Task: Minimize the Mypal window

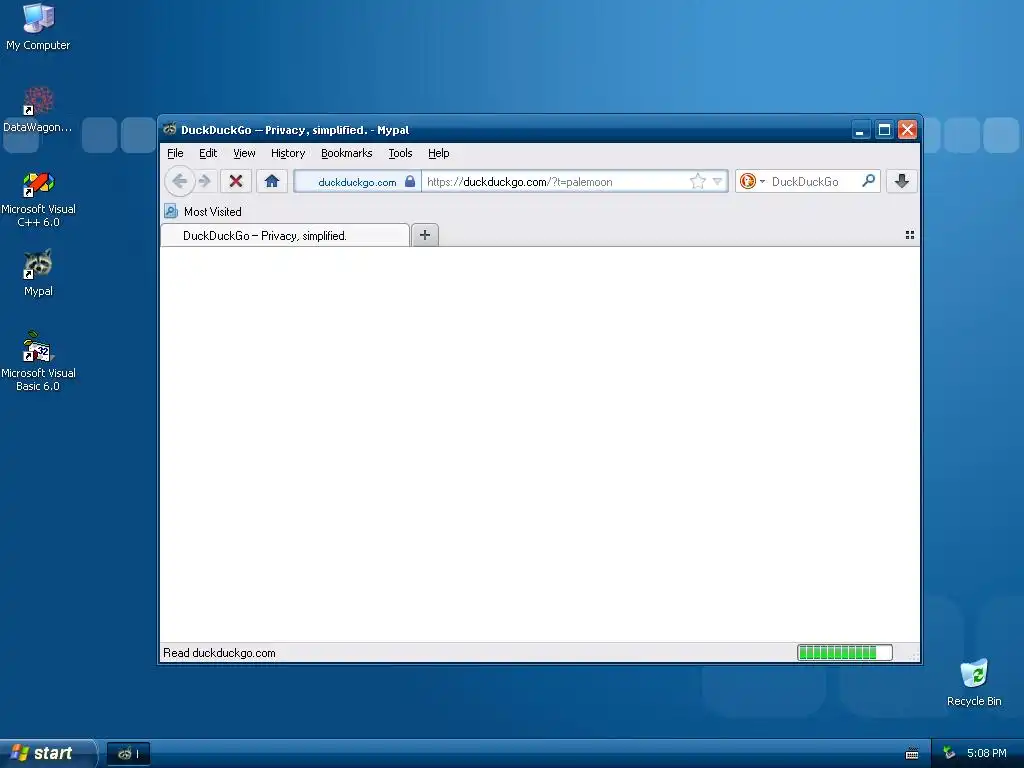Action: click(860, 130)
